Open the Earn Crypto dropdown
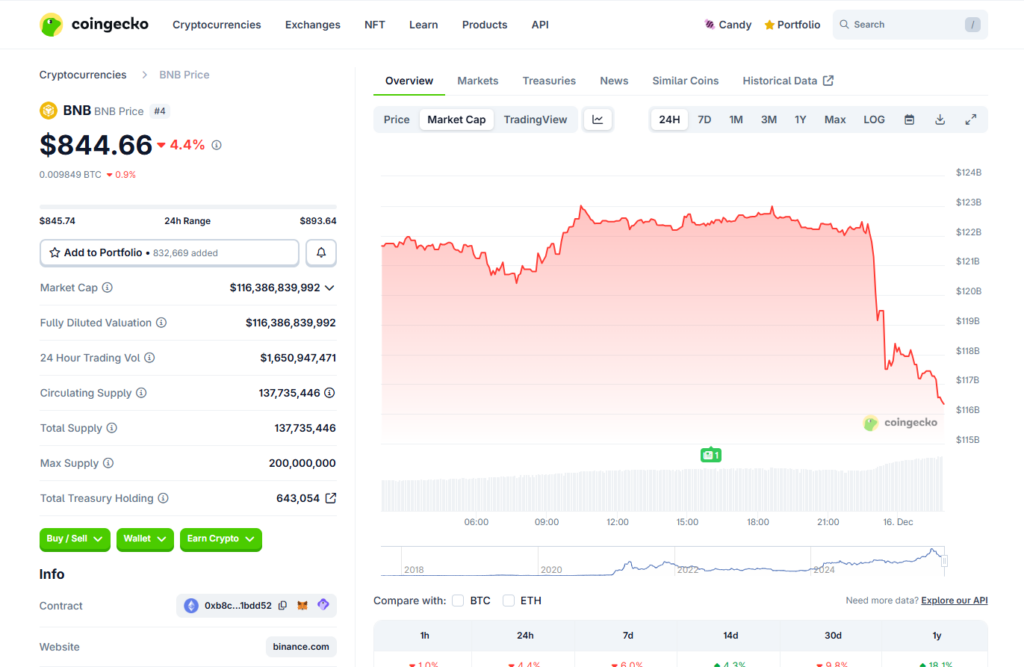The image size is (1024, 667). pyautogui.click(x=221, y=539)
